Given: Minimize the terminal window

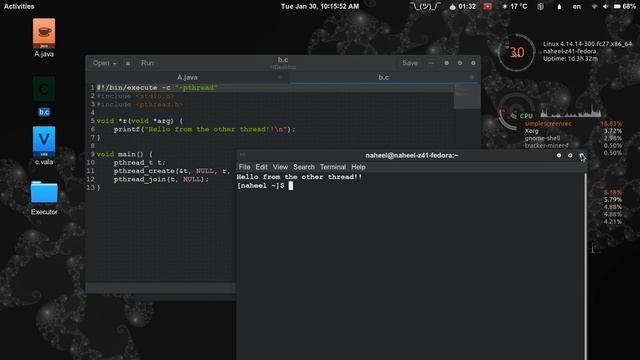Looking at the screenshot, I should pyautogui.click(x=559, y=156).
